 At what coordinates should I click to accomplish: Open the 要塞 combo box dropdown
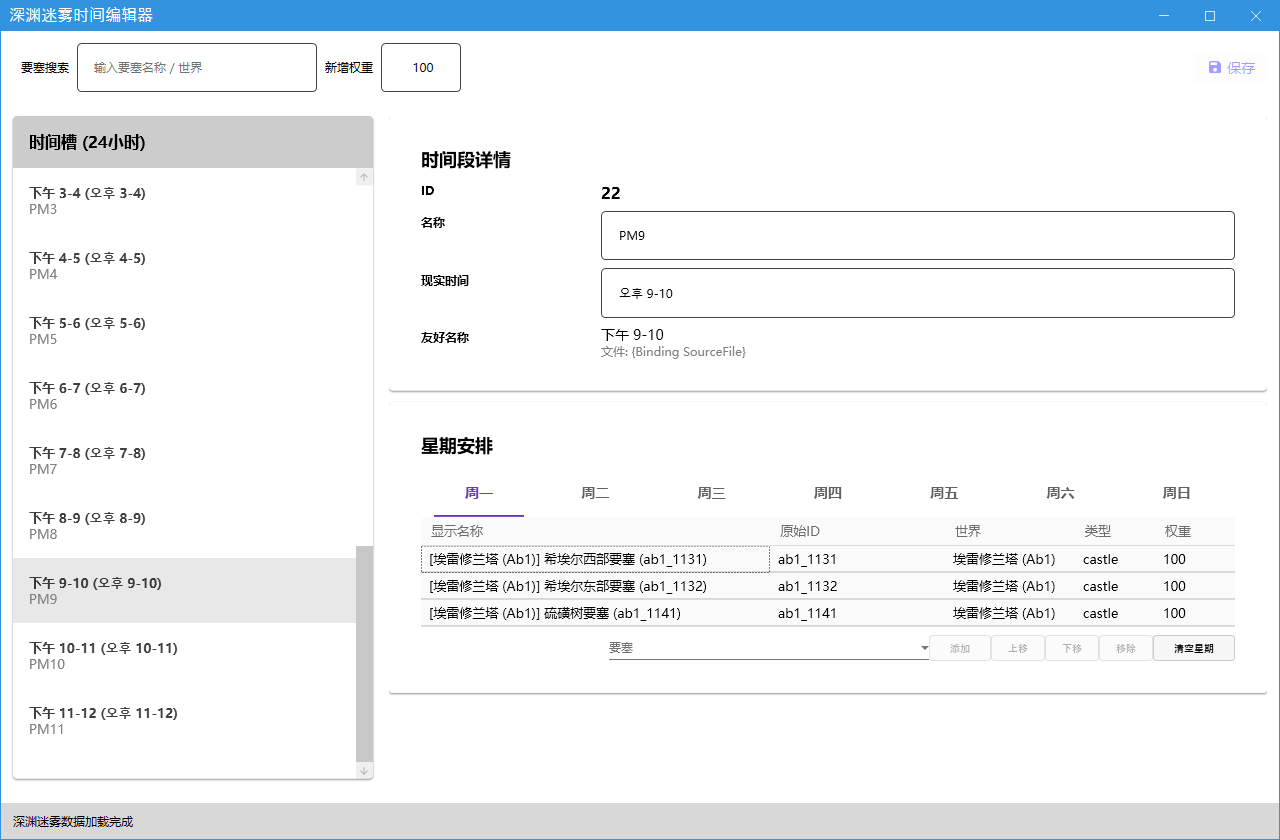tap(769, 648)
